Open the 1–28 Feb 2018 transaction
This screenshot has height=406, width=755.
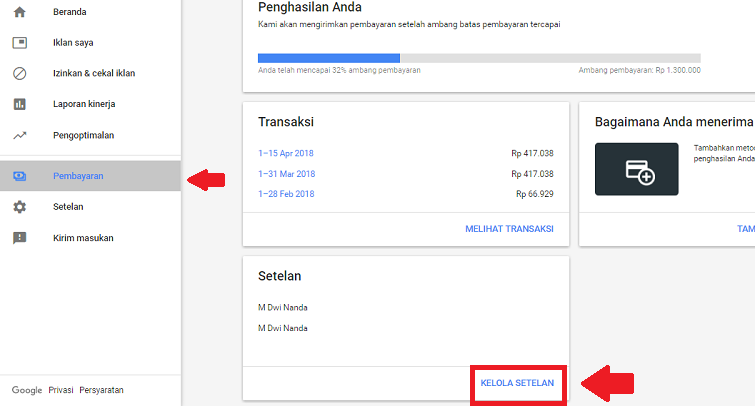coord(286,194)
